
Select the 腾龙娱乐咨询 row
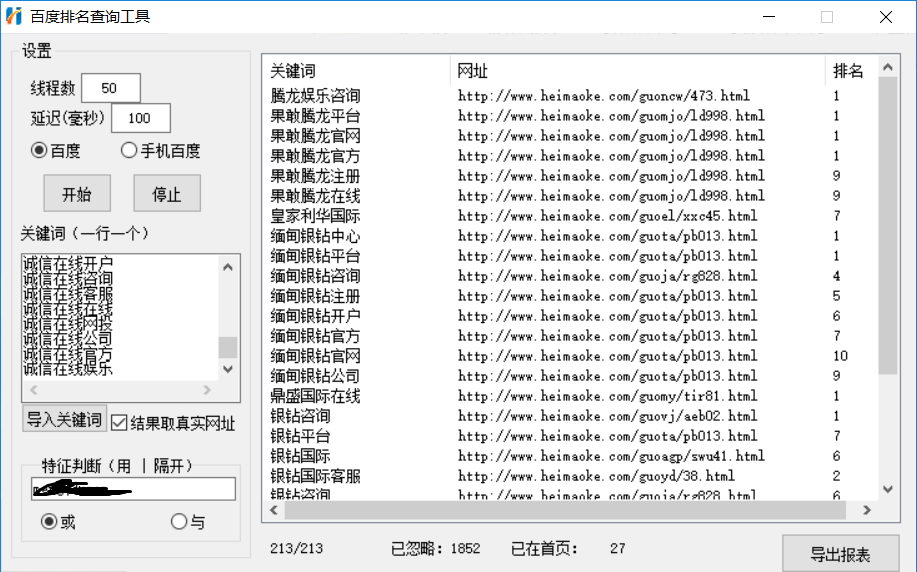(x=571, y=95)
